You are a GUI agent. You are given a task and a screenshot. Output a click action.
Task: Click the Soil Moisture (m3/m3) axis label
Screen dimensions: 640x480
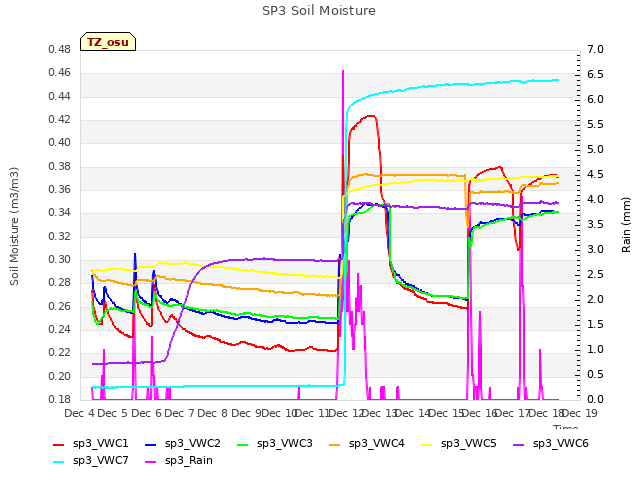14,226
